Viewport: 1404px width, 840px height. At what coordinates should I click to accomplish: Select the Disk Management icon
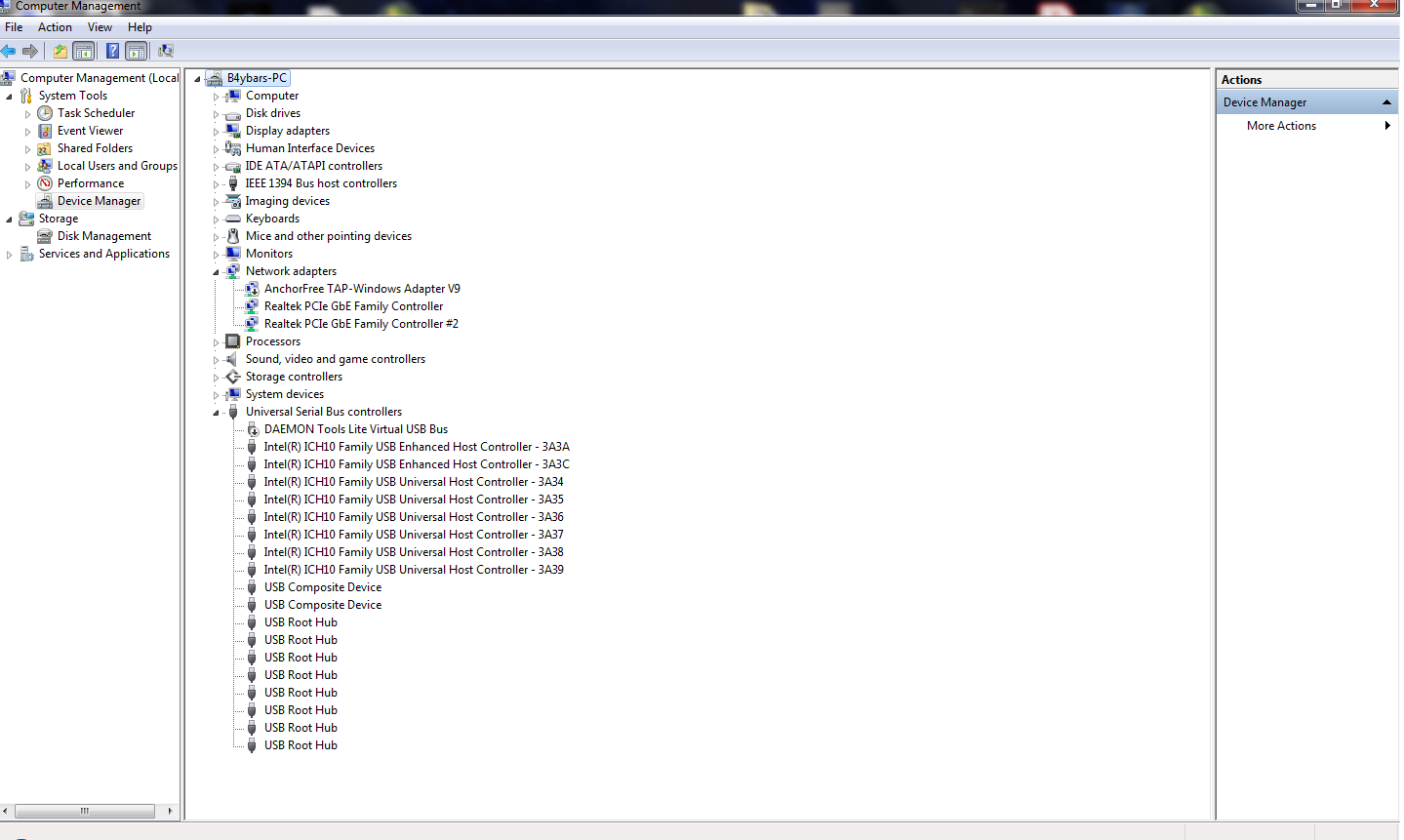[45, 236]
